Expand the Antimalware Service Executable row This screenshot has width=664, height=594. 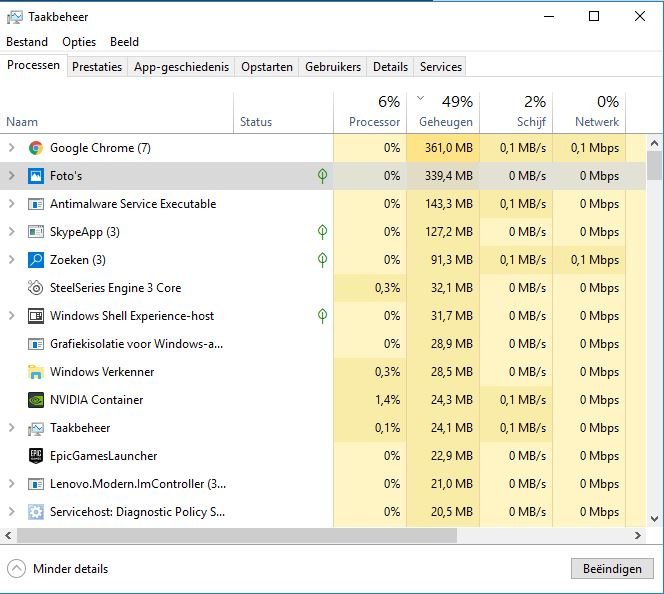coord(12,204)
